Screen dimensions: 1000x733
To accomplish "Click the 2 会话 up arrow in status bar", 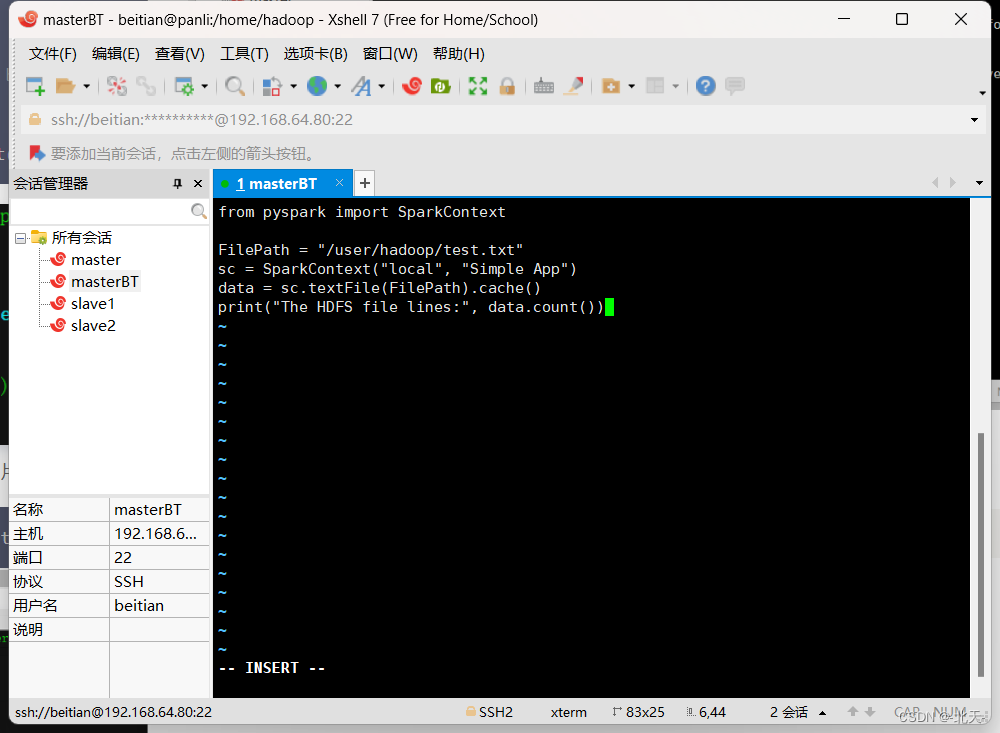I will [x=823, y=713].
